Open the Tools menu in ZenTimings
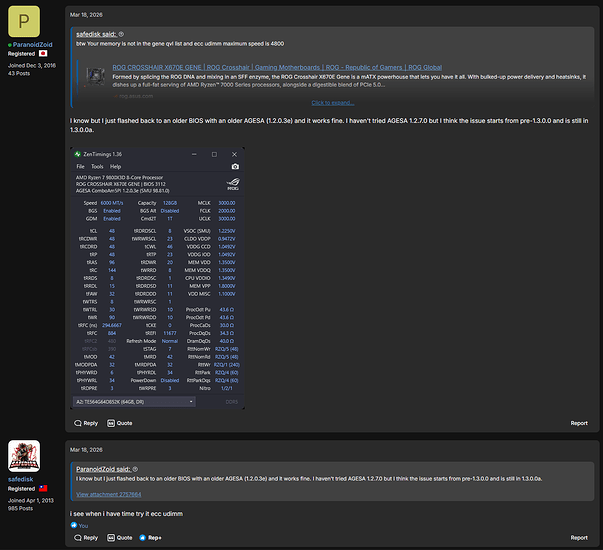The height and width of the screenshot is (550, 603). pos(97,167)
